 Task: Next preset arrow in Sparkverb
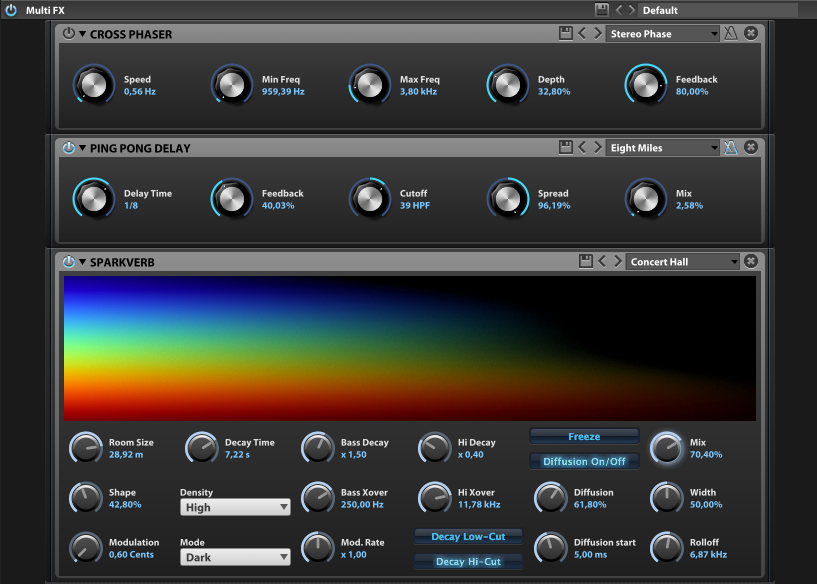618,262
